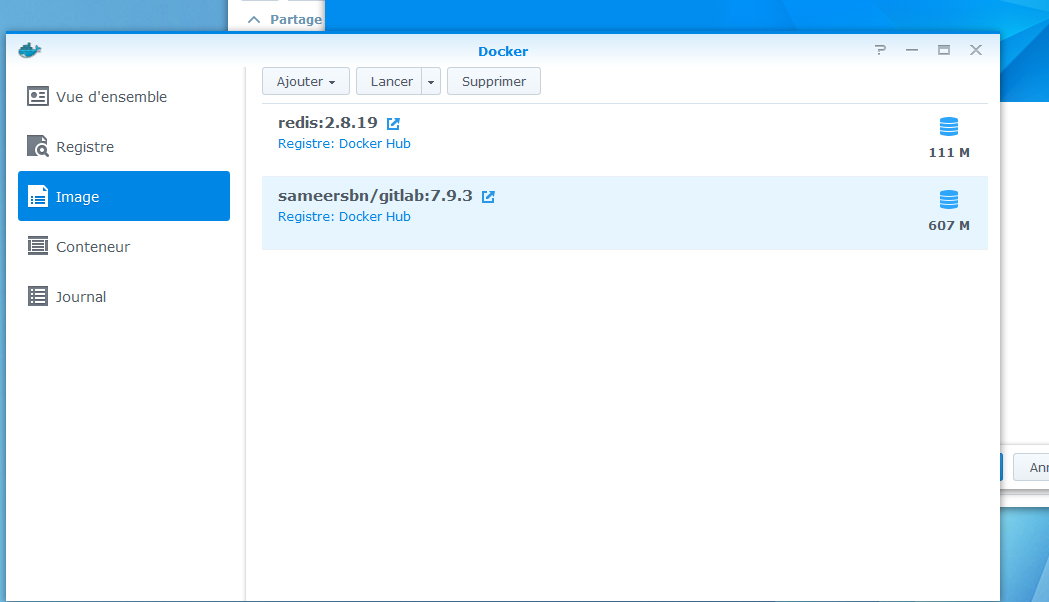The width and height of the screenshot is (1049, 602).
Task: Click Registre: Docker Hub under gitlab
Action: point(344,216)
